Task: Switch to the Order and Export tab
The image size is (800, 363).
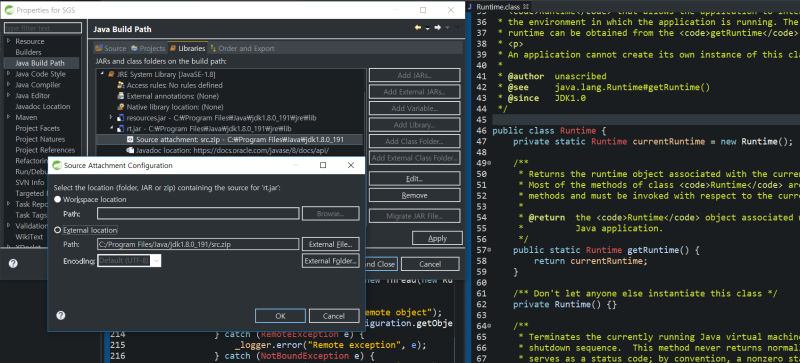Action: point(242,49)
